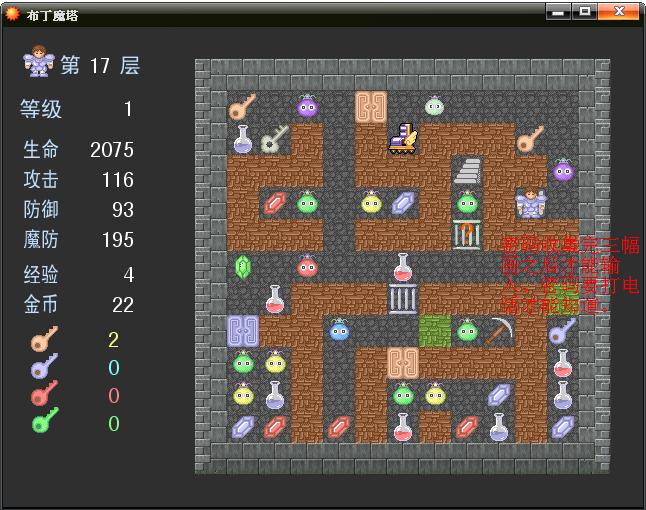Click the yellow key icon in the sidebar
646x510 pixels.
pos(44,339)
